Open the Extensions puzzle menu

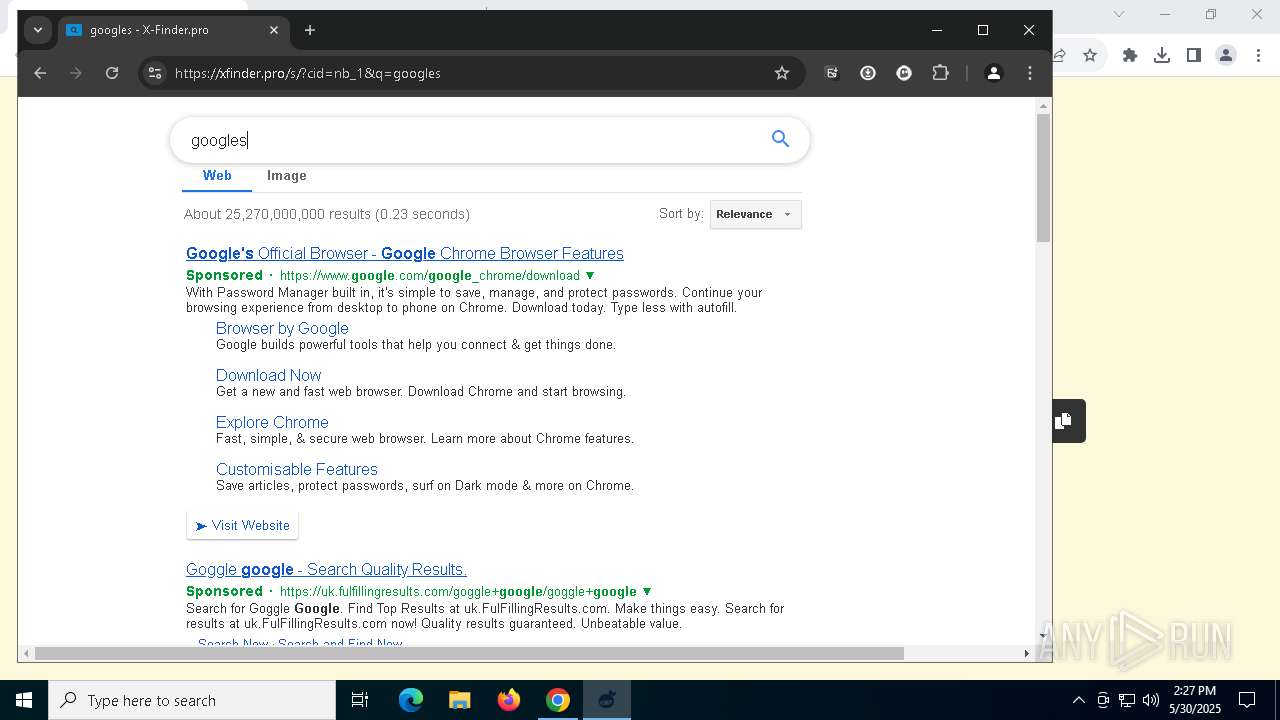pos(940,73)
